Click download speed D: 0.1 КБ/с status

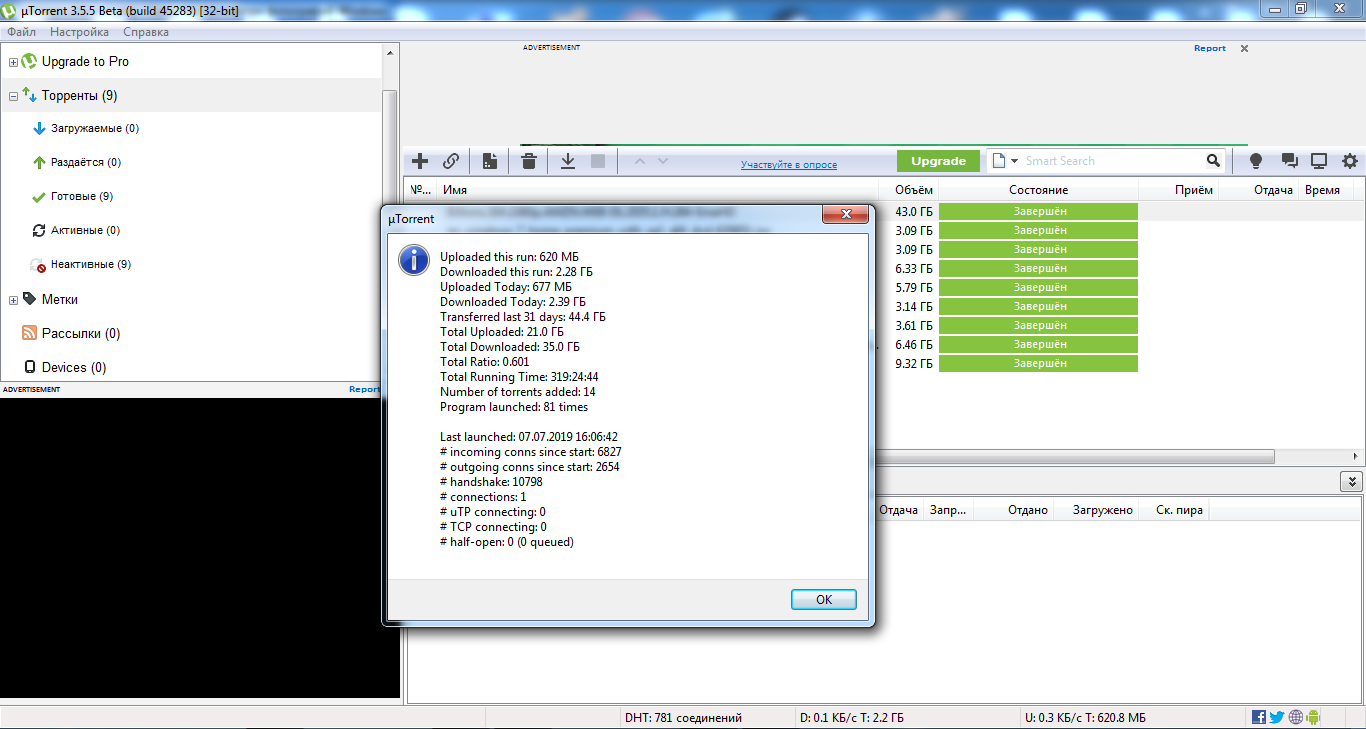click(x=852, y=718)
